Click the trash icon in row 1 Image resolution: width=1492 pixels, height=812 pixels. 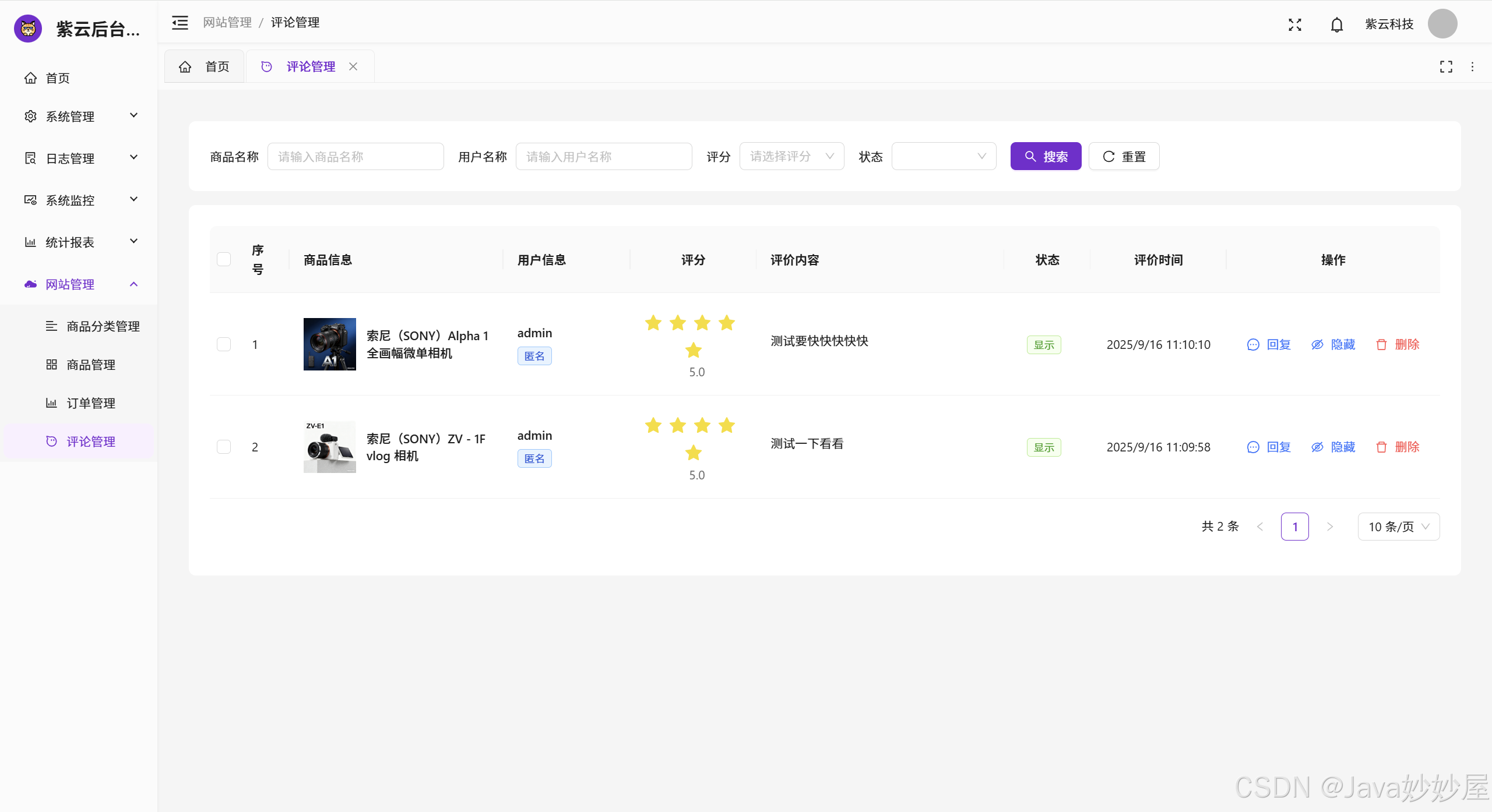pos(1381,345)
